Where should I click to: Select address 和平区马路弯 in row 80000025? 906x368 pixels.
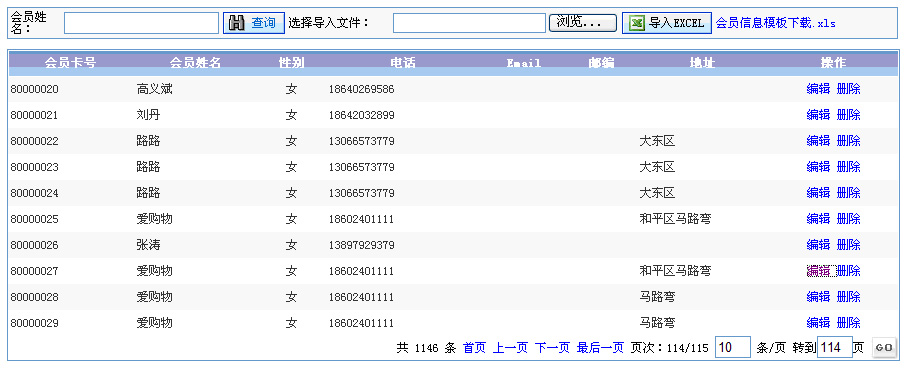(675, 219)
